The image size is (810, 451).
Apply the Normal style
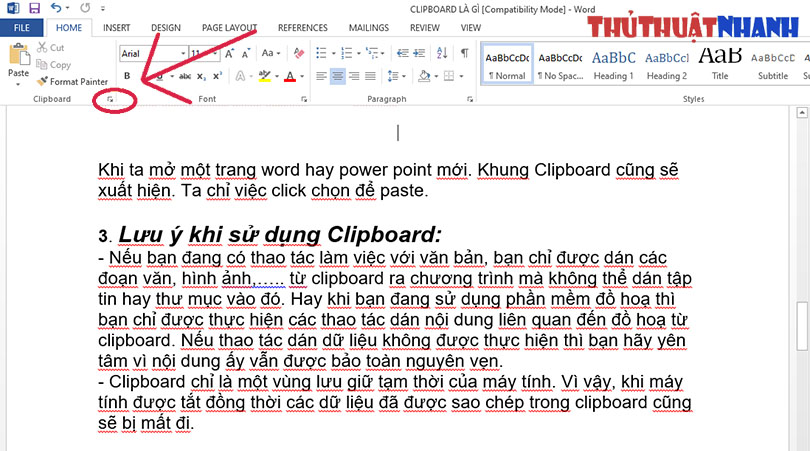[x=507, y=64]
